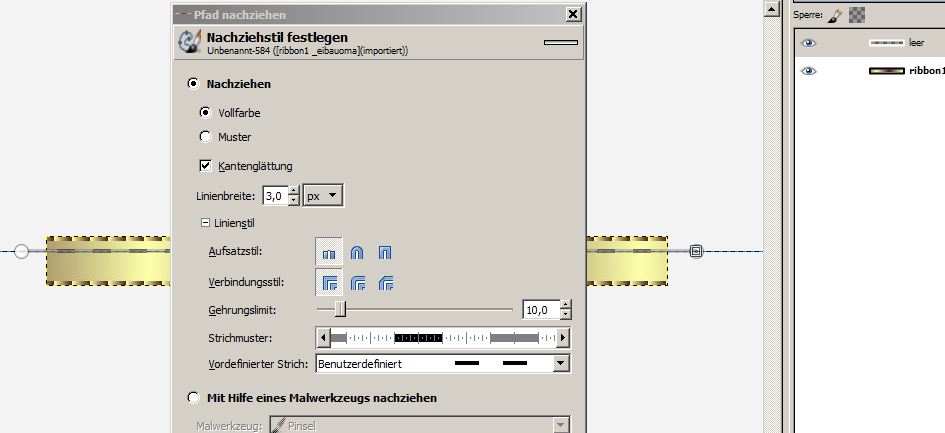Screen dimensions: 945x433
Task: Hide the leer layer eye icon
Action: 808,43
